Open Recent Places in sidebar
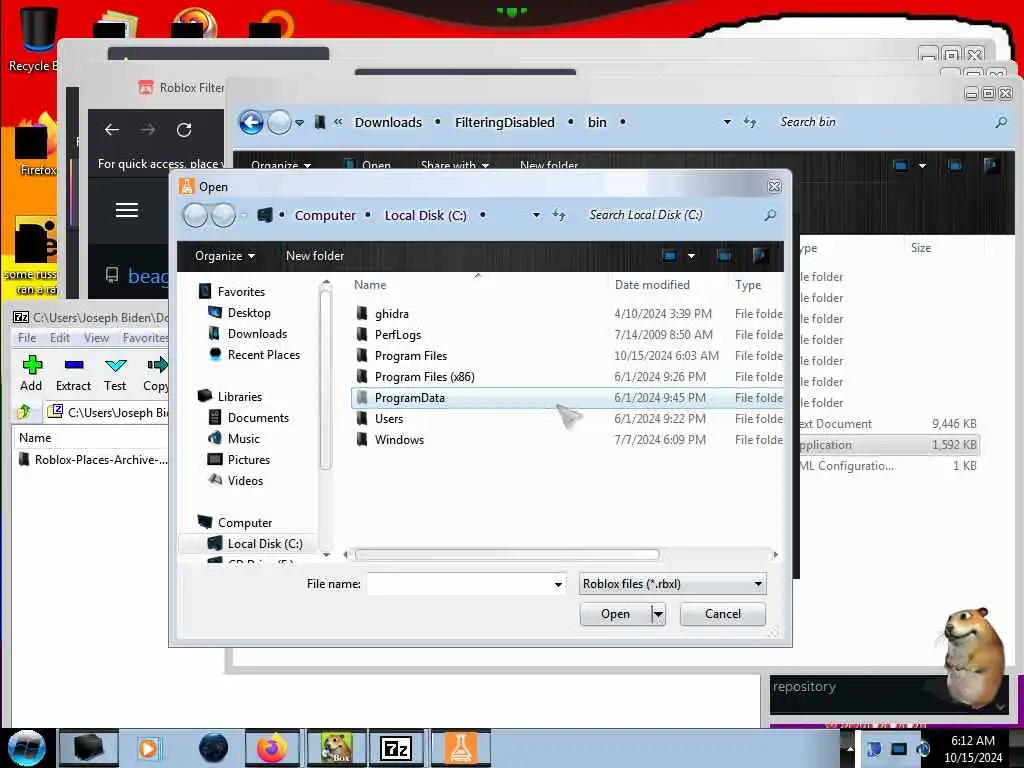 263,355
